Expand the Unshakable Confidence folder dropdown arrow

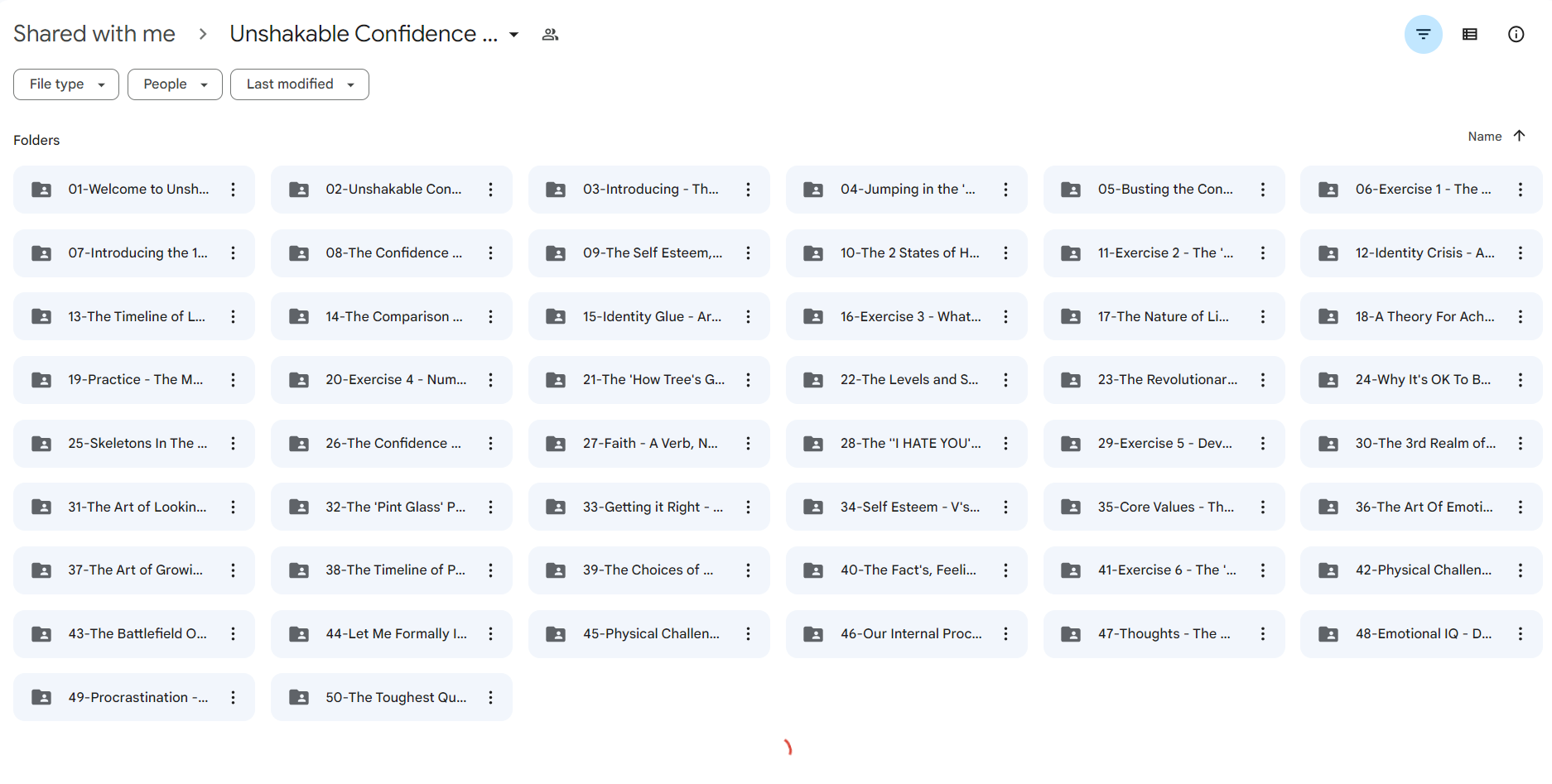pos(513,35)
